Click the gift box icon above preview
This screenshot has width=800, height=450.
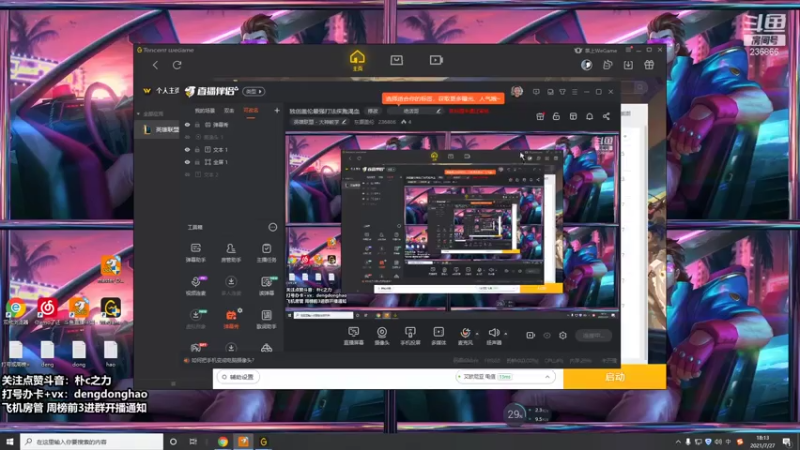click(540, 116)
